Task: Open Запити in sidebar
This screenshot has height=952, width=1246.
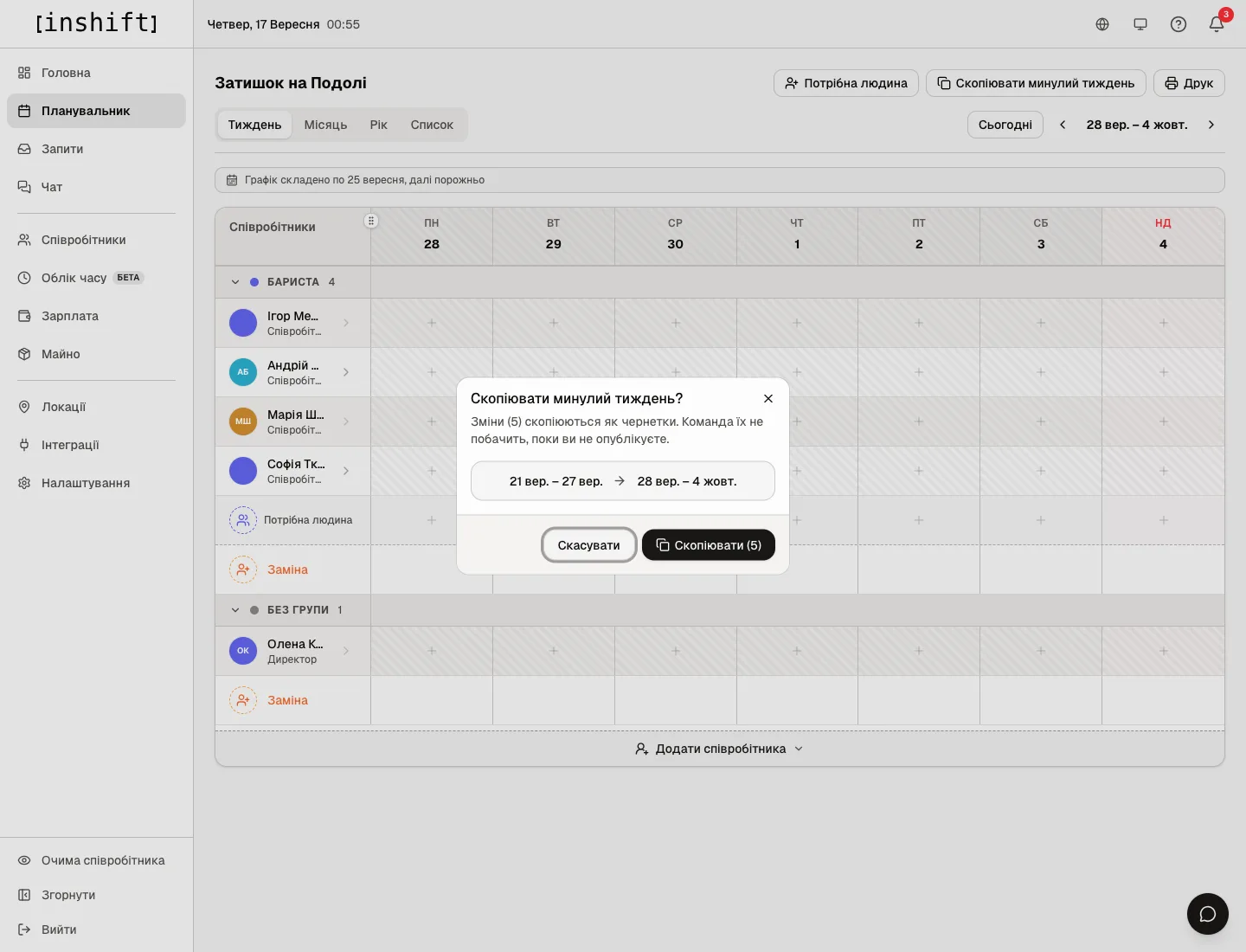Action: click(96, 149)
